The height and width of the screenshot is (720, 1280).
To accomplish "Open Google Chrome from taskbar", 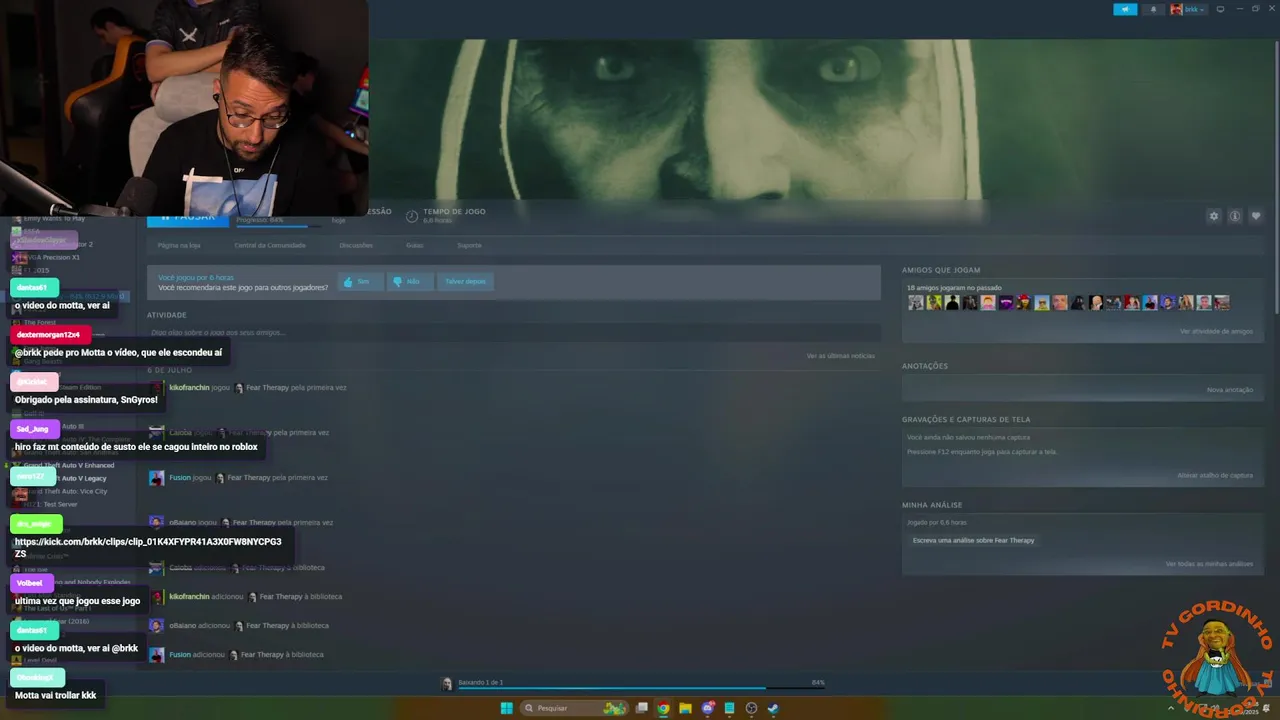I will pyautogui.click(x=663, y=708).
